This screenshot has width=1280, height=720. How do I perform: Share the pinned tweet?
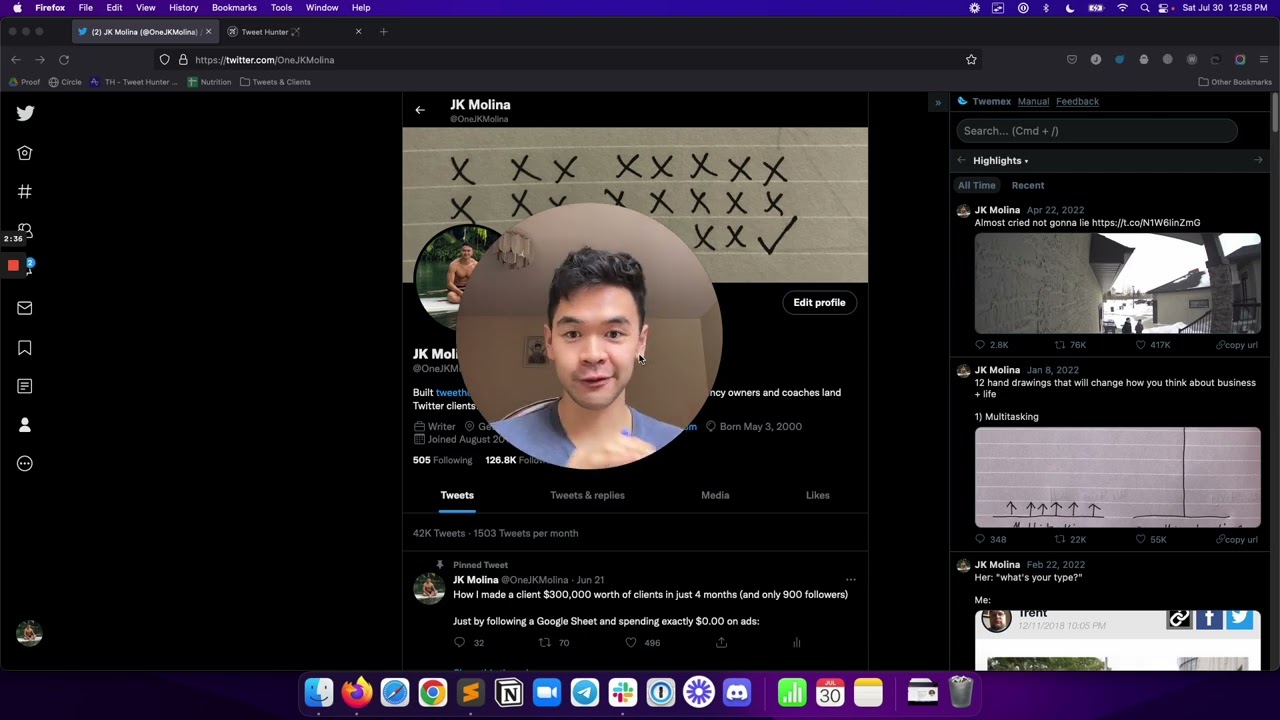[x=721, y=643]
